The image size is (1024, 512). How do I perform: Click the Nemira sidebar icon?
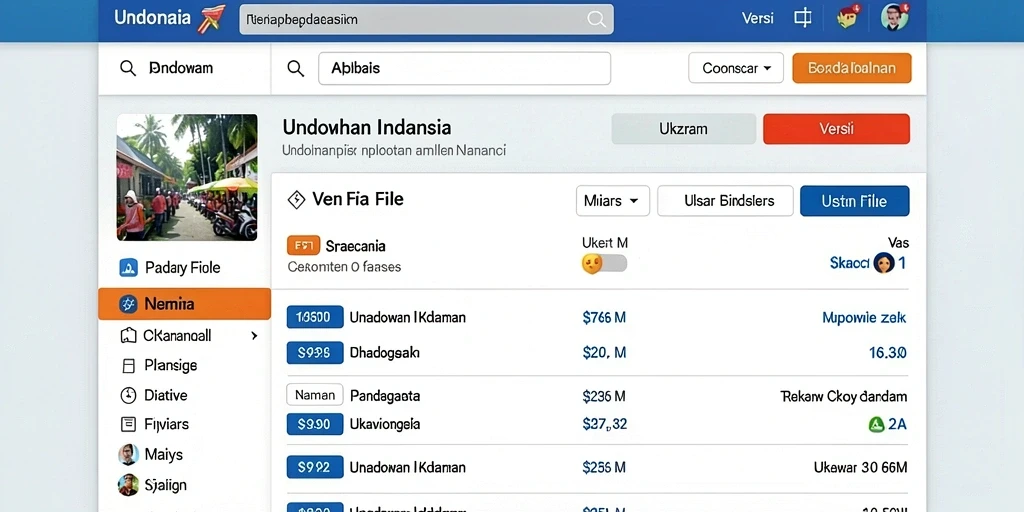[x=128, y=304]
